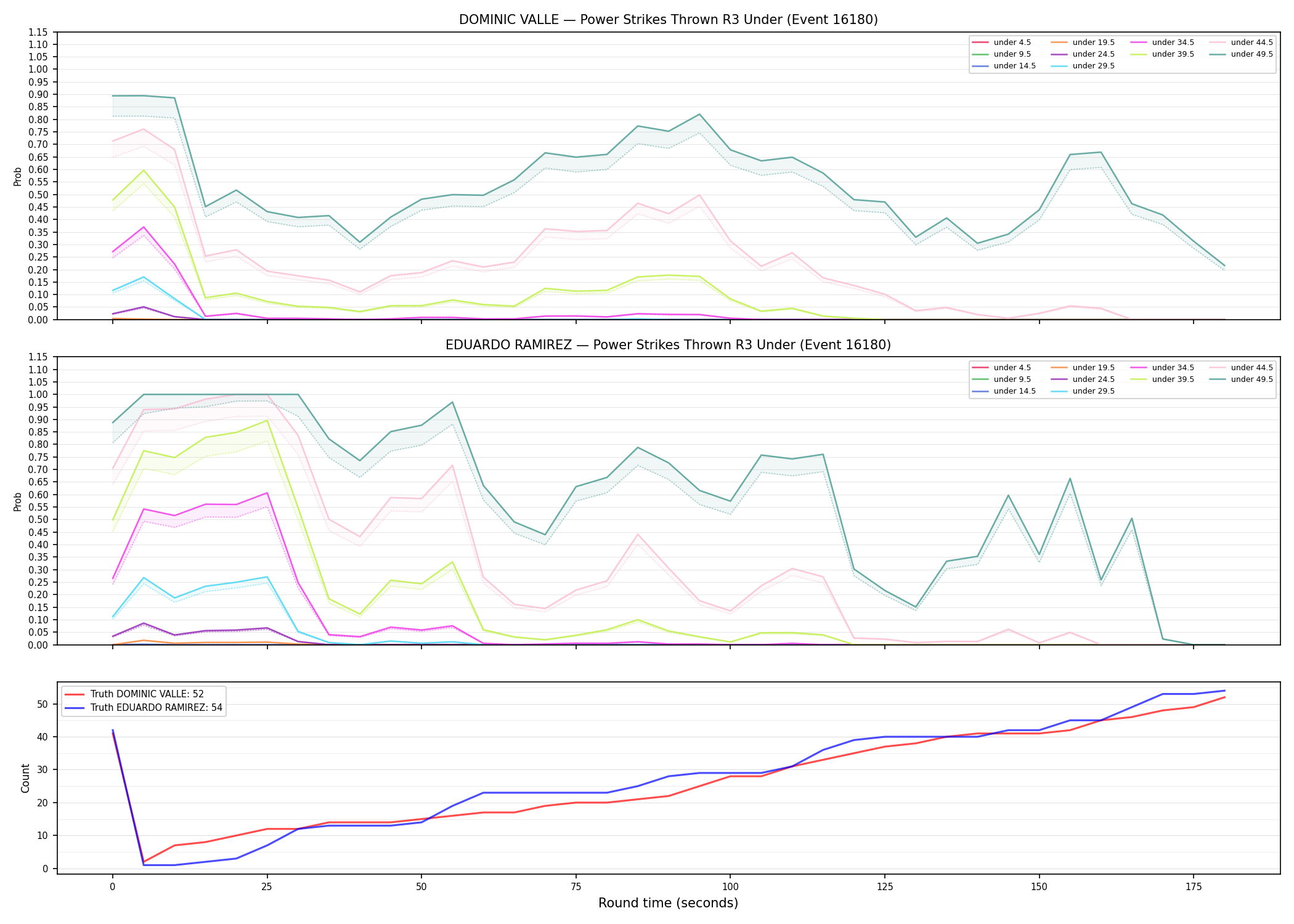Select 'under 19.5' in the Eduardo Ramirez legend
Viewport: 1294px width, 924px height.
pyautogui.click(x=1093, y=368)
